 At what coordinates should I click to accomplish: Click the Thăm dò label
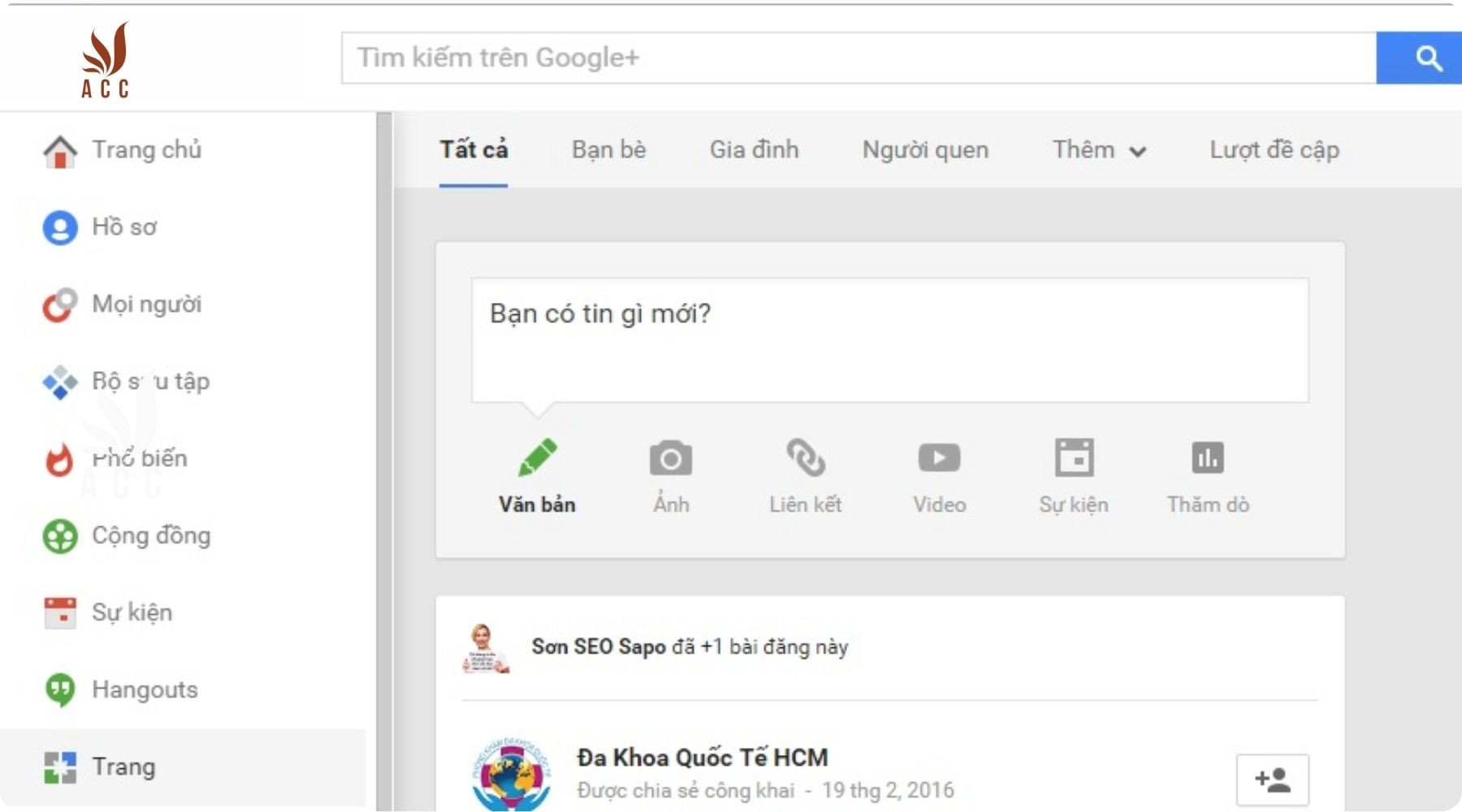pyautogui.click(x=1208, y=504)
